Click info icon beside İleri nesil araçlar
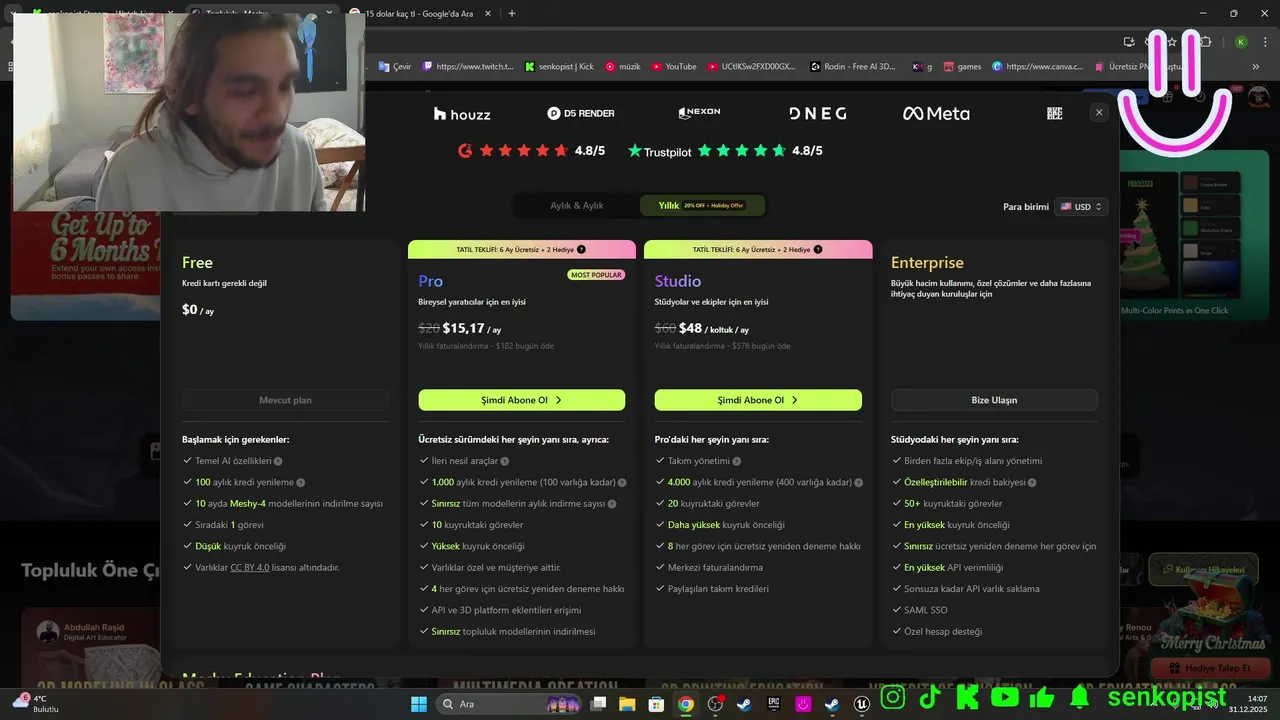The image size is (1280, 720). [504, 461]
